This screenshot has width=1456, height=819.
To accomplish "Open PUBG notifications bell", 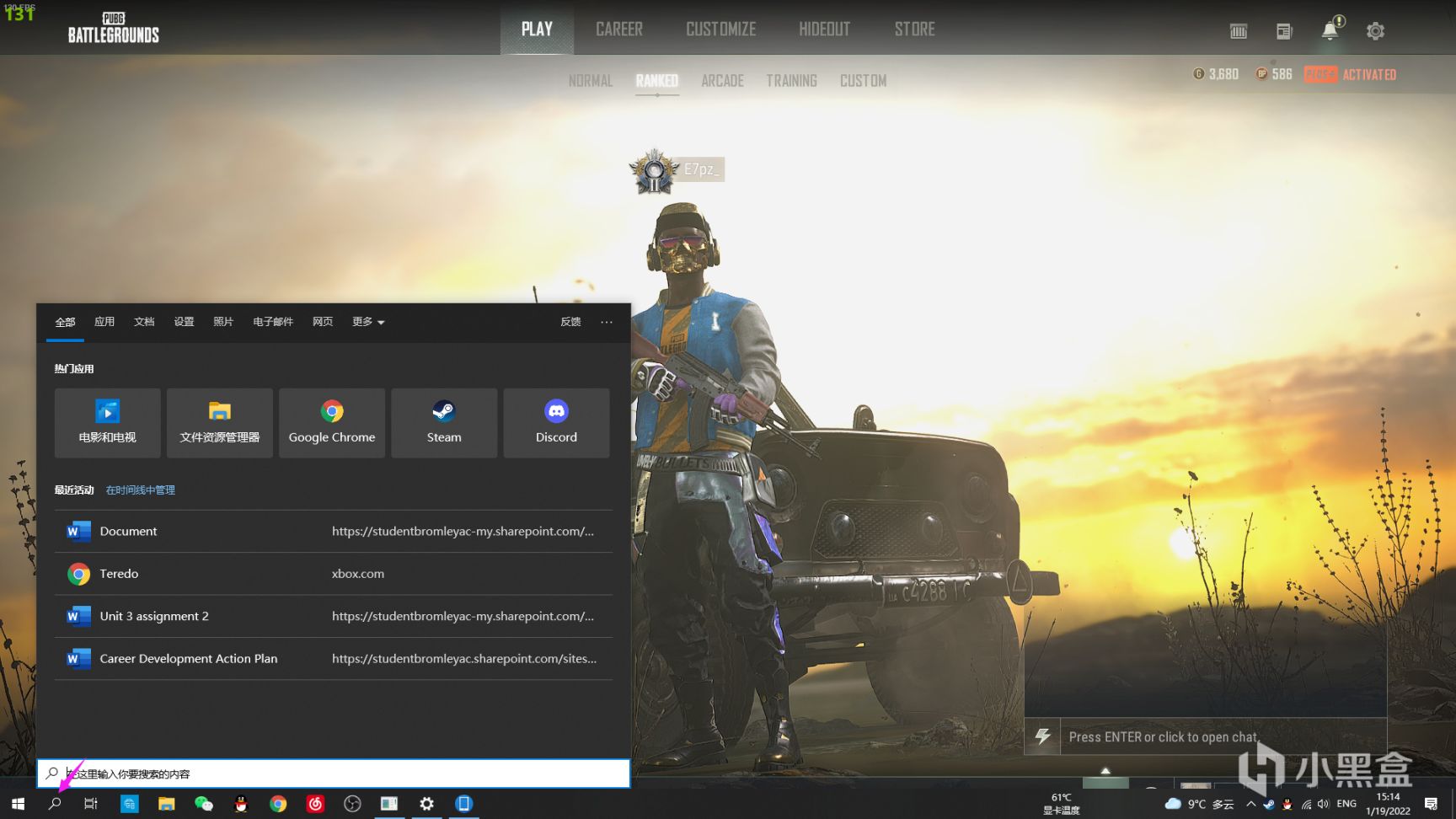I will (x=1330, y=30).
